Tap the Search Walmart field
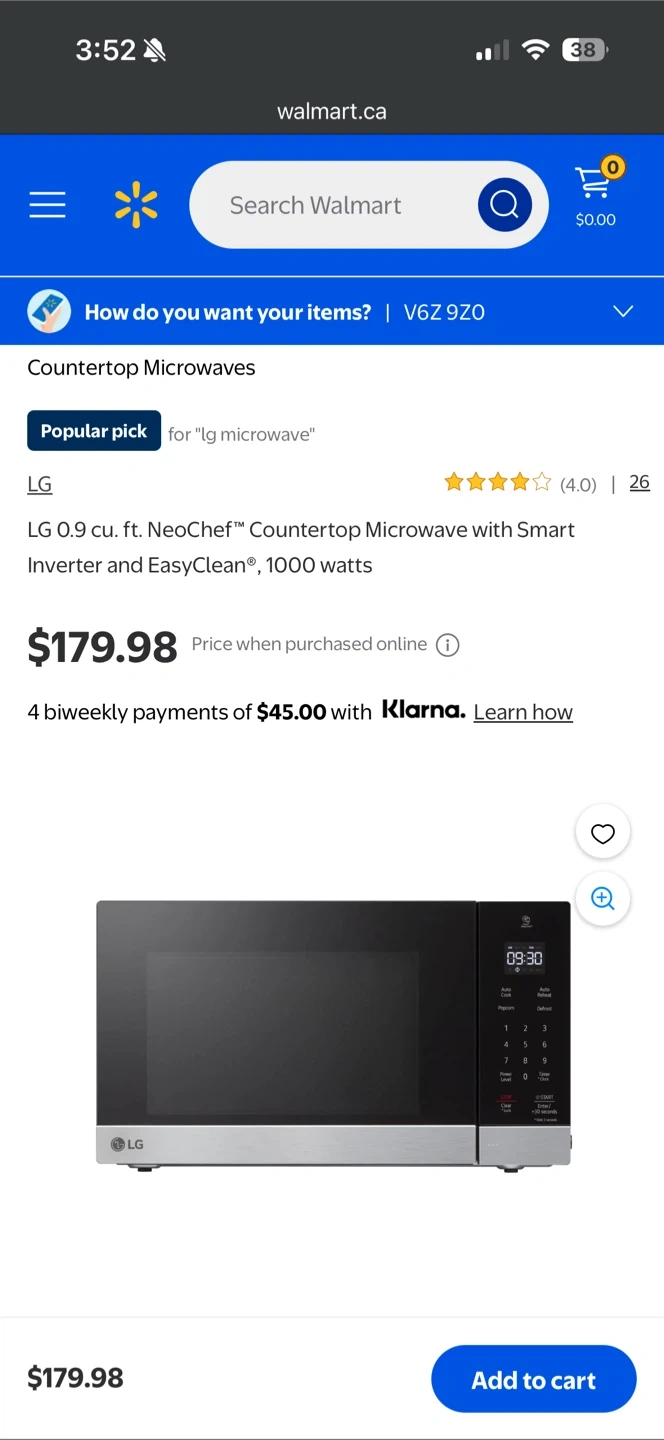Viewport: 664px width, 1440px height. coord(330,205)
